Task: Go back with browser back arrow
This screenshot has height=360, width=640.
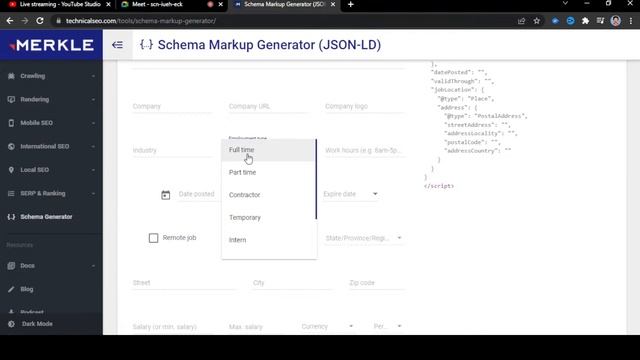Action: point(10,21)
